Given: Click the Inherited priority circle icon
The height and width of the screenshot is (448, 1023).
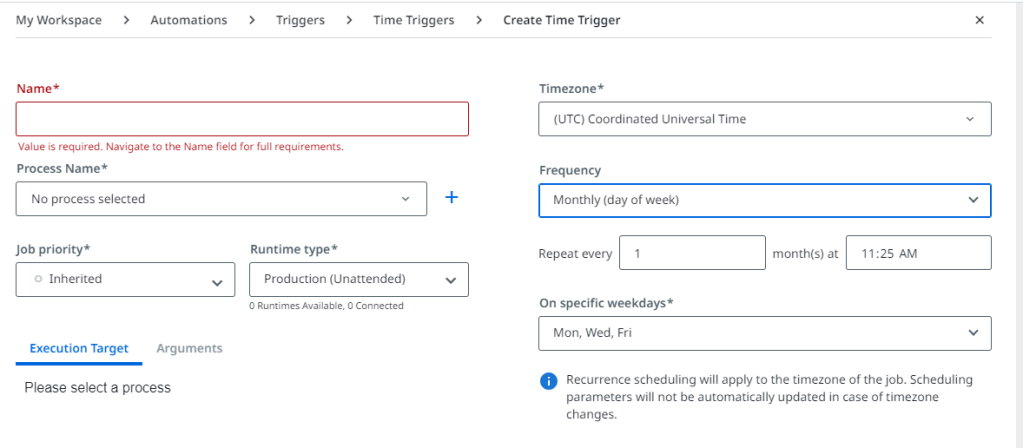Looking at the screenshot, I should [x=38, y=279].
